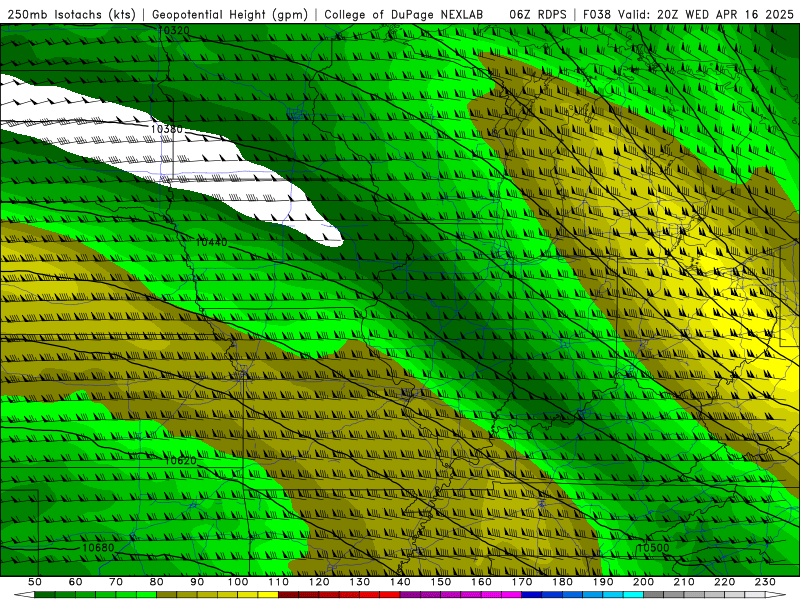Select the darkest green swatch under 50

click(x=45, y=595)
